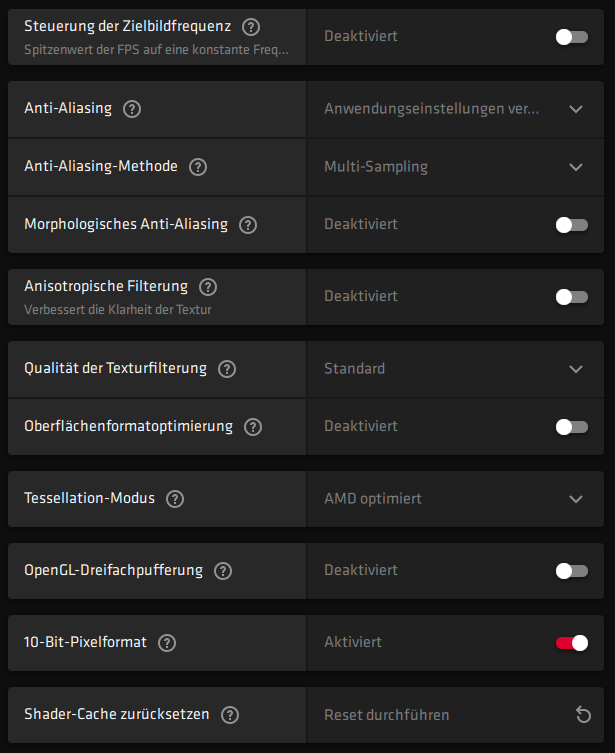Enable Anisotropische Filterung switch

571,297
